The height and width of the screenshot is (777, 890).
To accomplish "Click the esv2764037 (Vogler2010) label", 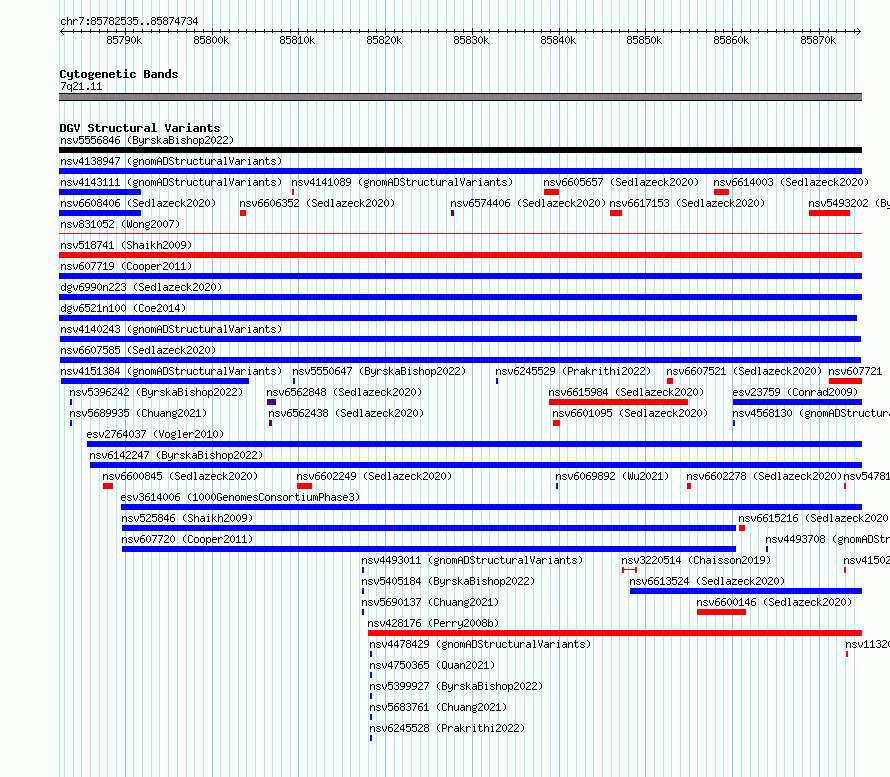I will point(155,434).
